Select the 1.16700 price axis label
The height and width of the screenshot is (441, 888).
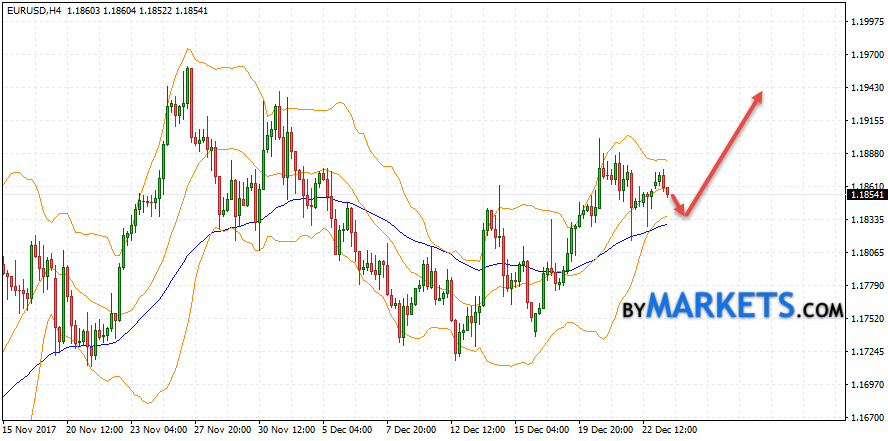tap(866, 417)
